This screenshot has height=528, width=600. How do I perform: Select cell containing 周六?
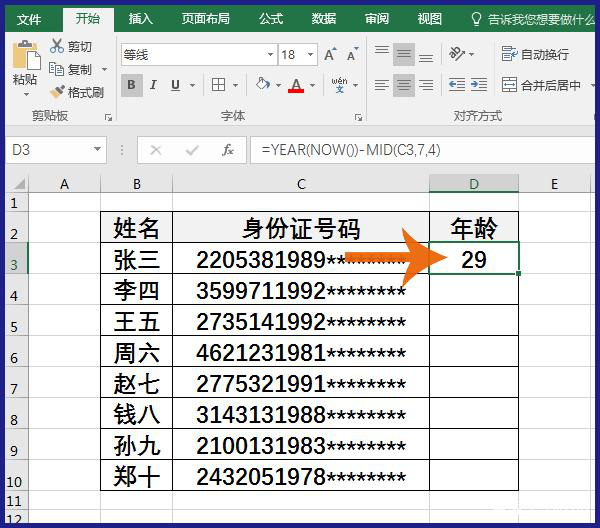pyautogui.click(x=137, y=351)
